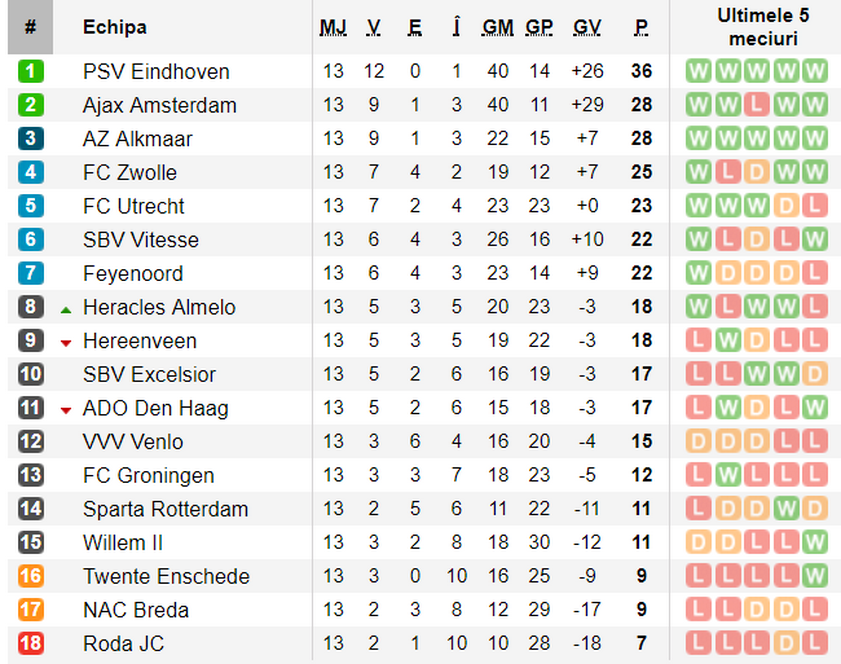Screen dimensions: 841x664
Task: Click the grey rank 12 badge
Action: (31, 441)
